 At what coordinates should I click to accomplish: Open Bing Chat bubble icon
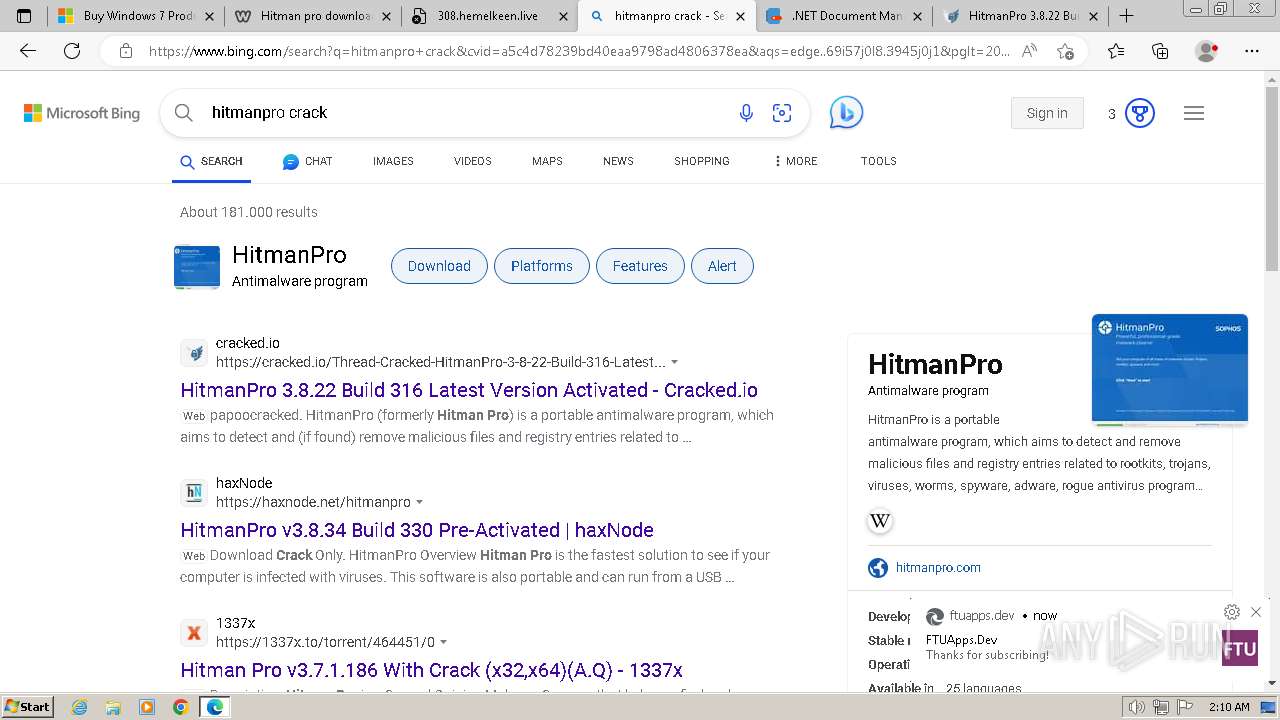click(x=846, y=113)
